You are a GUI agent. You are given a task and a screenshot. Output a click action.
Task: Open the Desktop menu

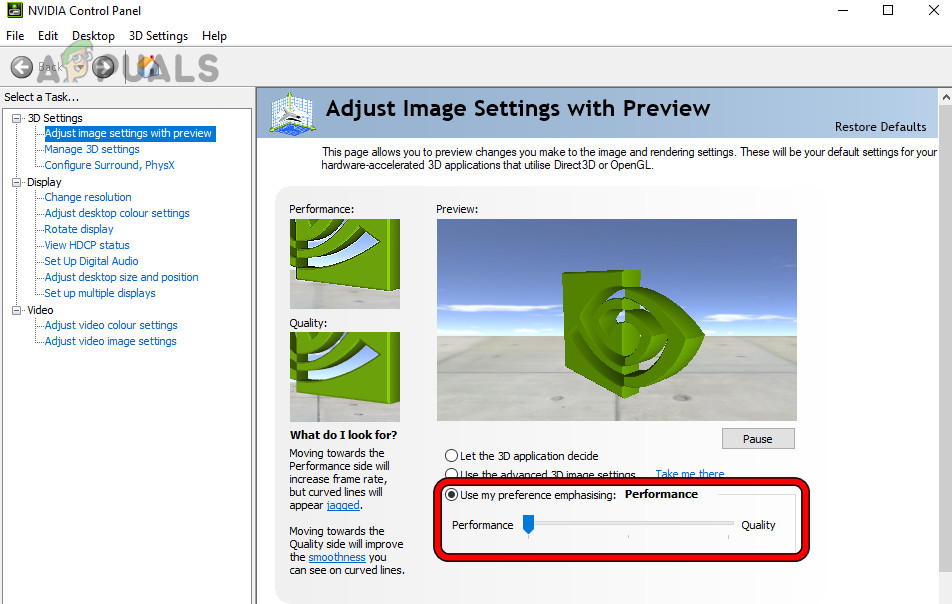point(92,35)
